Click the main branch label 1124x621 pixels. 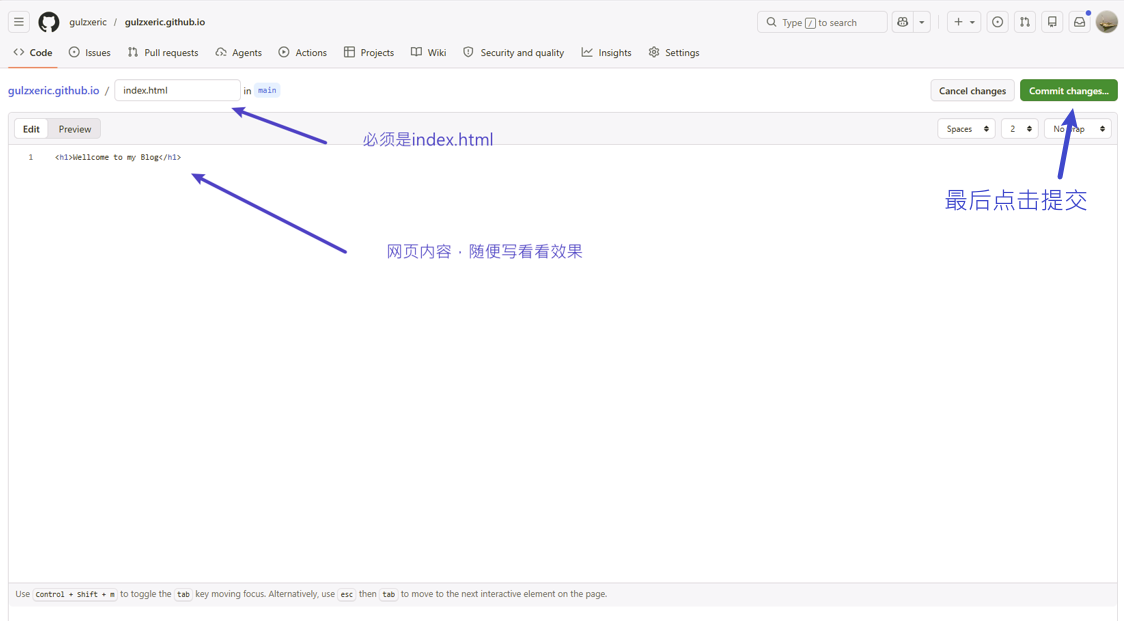coord(267,90)
